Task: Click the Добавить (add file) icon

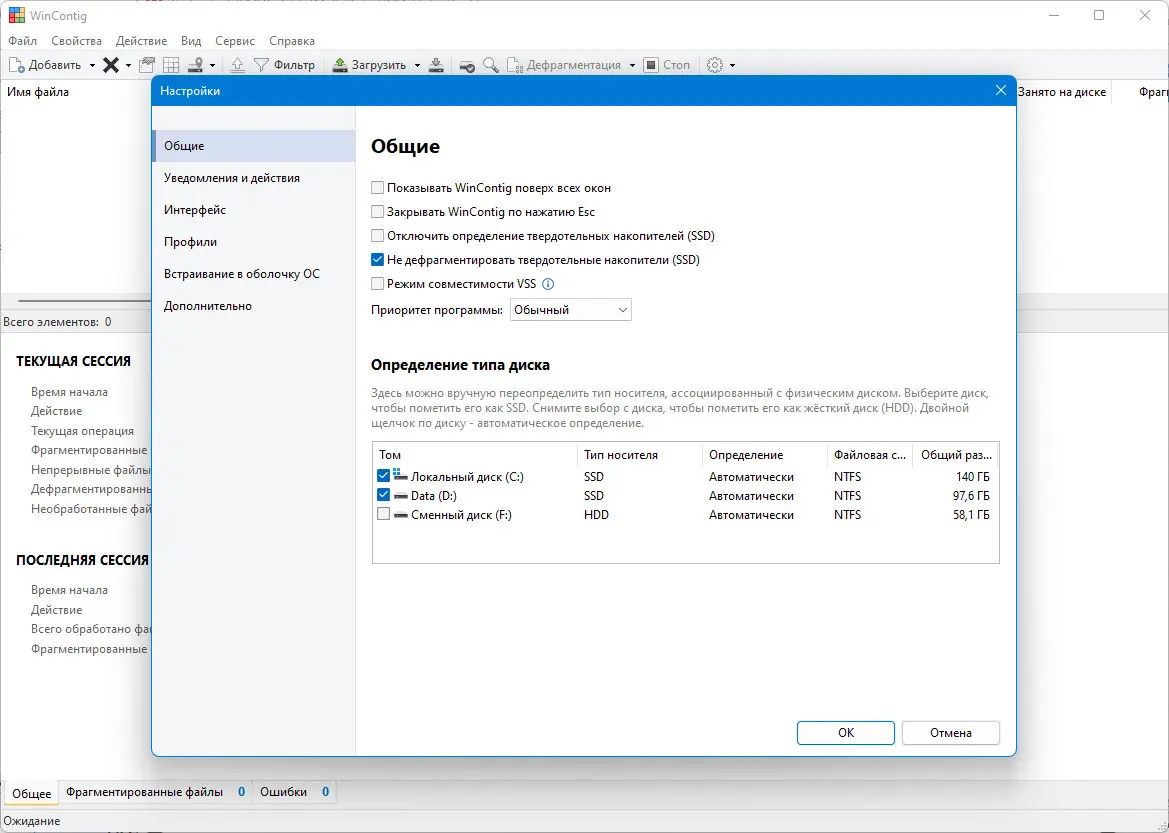Action: (16, 65)
